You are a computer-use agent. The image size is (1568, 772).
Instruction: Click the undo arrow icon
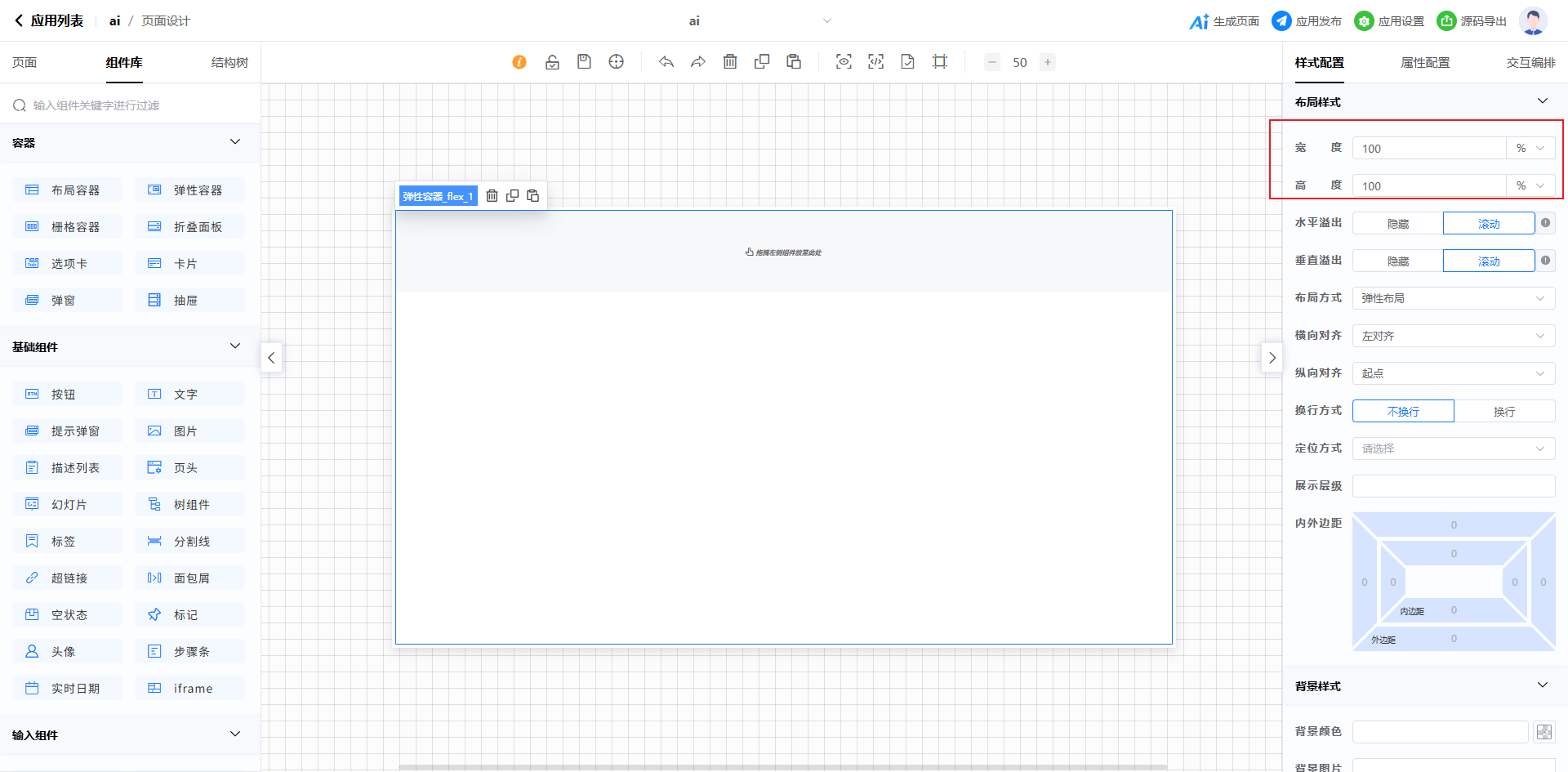click(666, 62)
